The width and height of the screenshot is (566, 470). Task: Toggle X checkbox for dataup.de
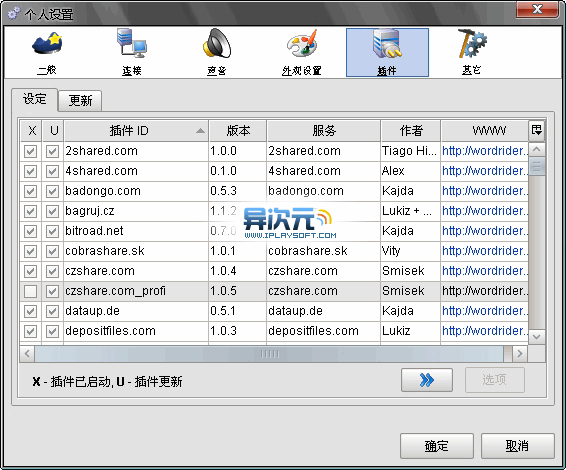point(30,311)
